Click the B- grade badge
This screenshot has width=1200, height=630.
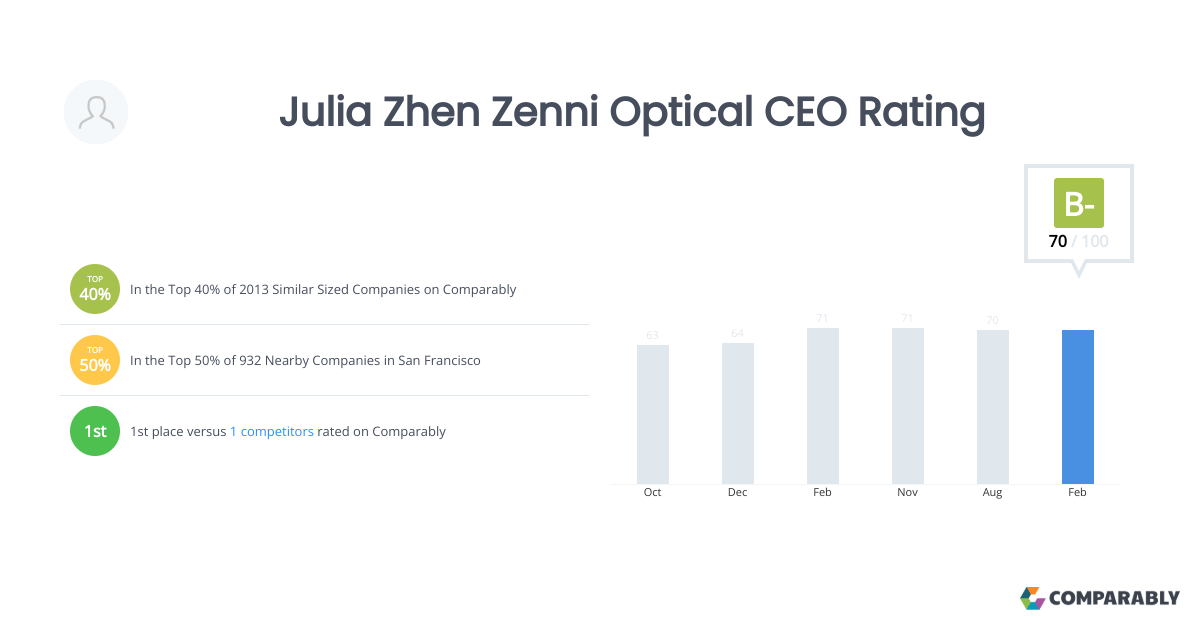pyautogui.click(x=1079, y=203)
